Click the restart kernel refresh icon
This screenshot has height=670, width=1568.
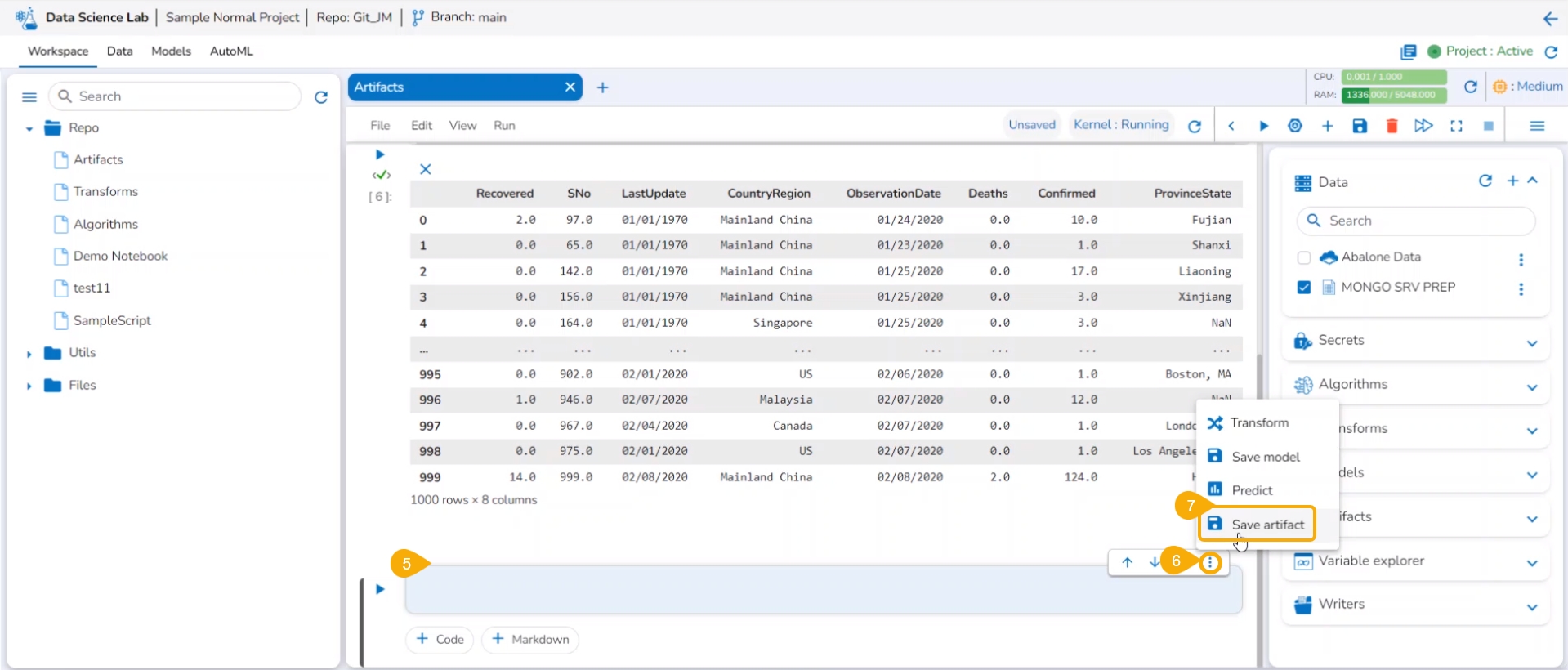click(1195, 126)
